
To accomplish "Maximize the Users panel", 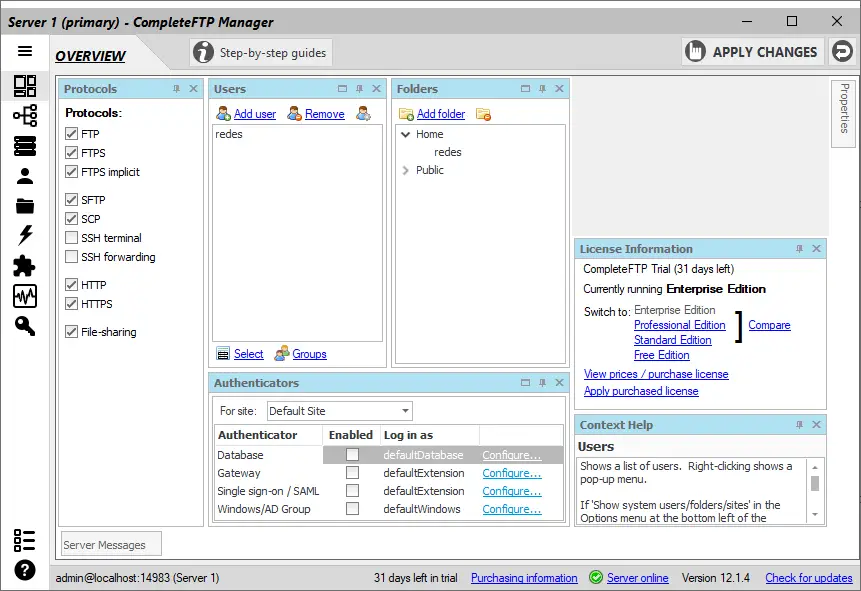I will 343,88.
